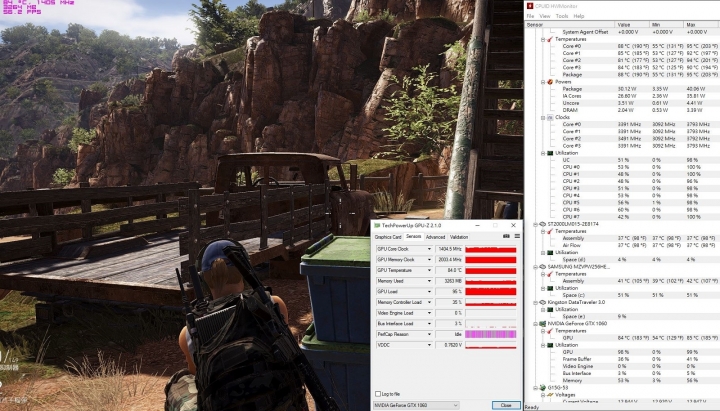Click the ST2000LM015 Utilization chip icon

(x=550, y=253)
